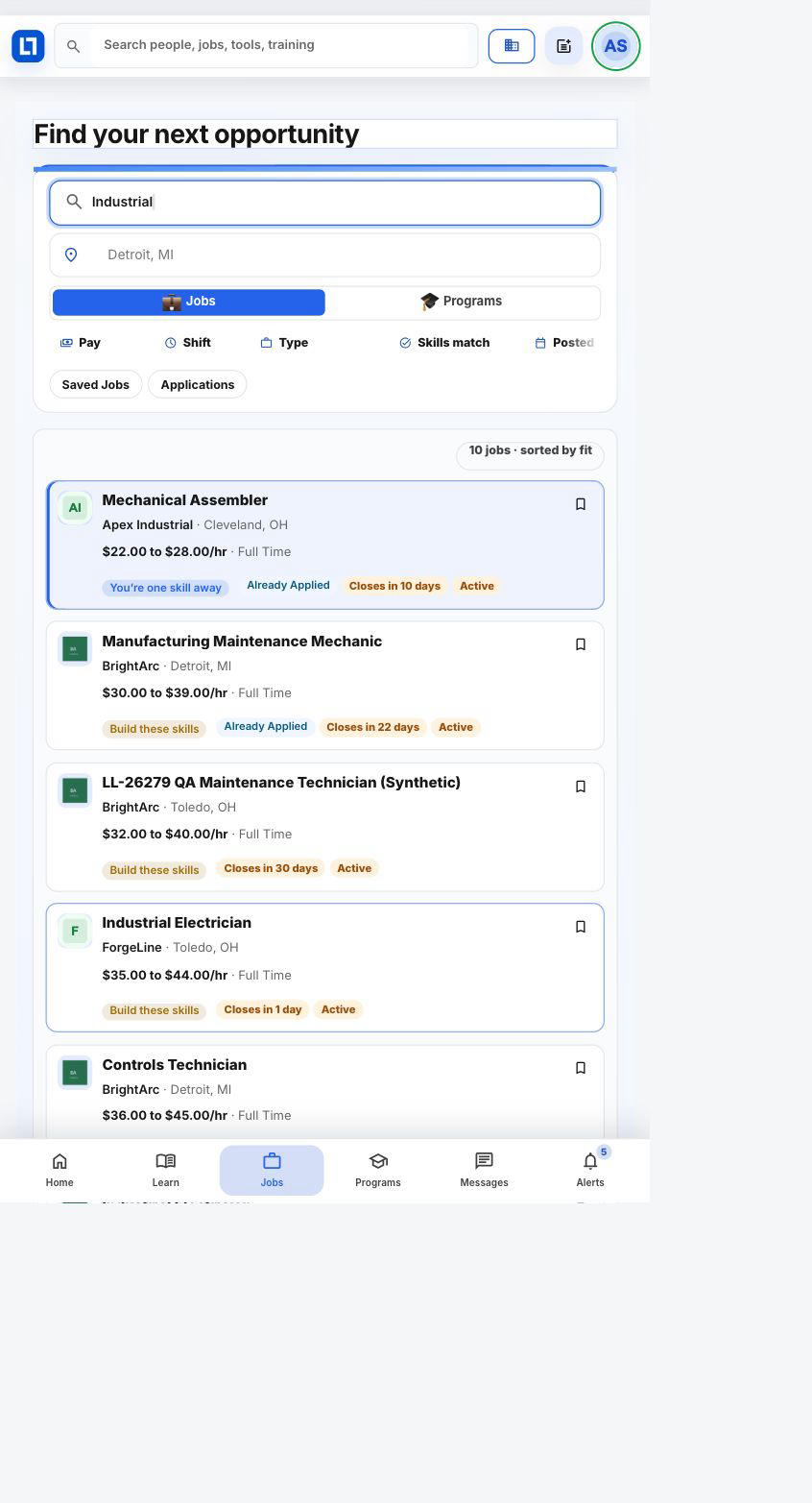Click "You're one skill away" badge

pos(166,588)
